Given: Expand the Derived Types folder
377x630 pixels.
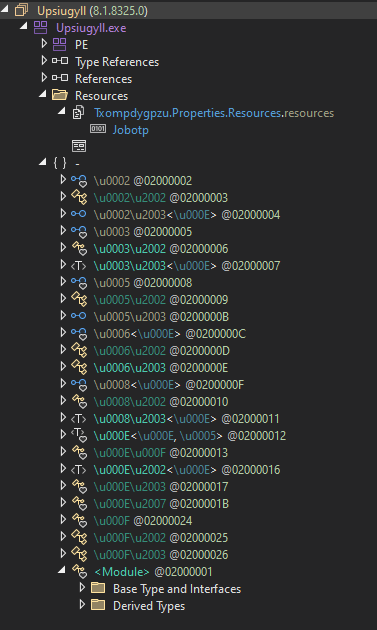Looking at the screenshot, I should (x=82, y=604).
